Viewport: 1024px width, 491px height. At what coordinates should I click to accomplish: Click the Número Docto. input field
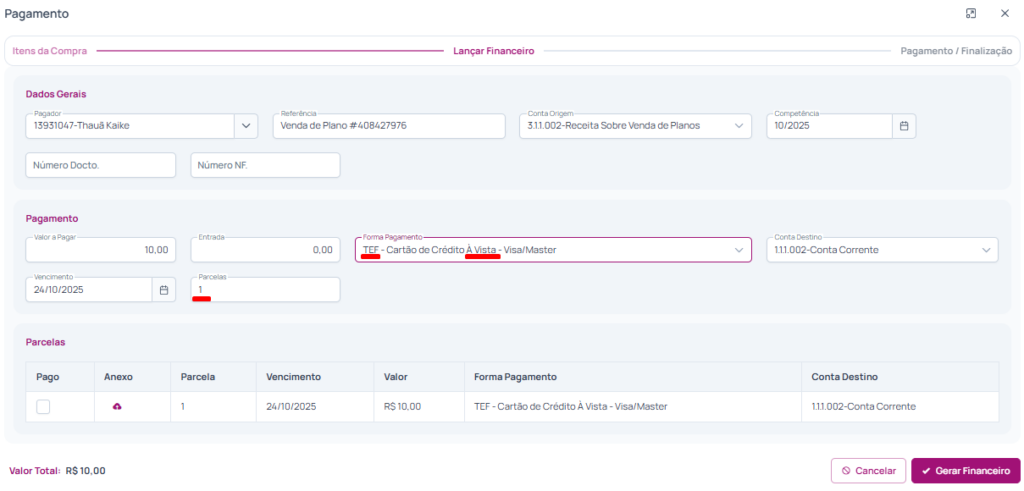pyautogui.click(x=100, y=165)
